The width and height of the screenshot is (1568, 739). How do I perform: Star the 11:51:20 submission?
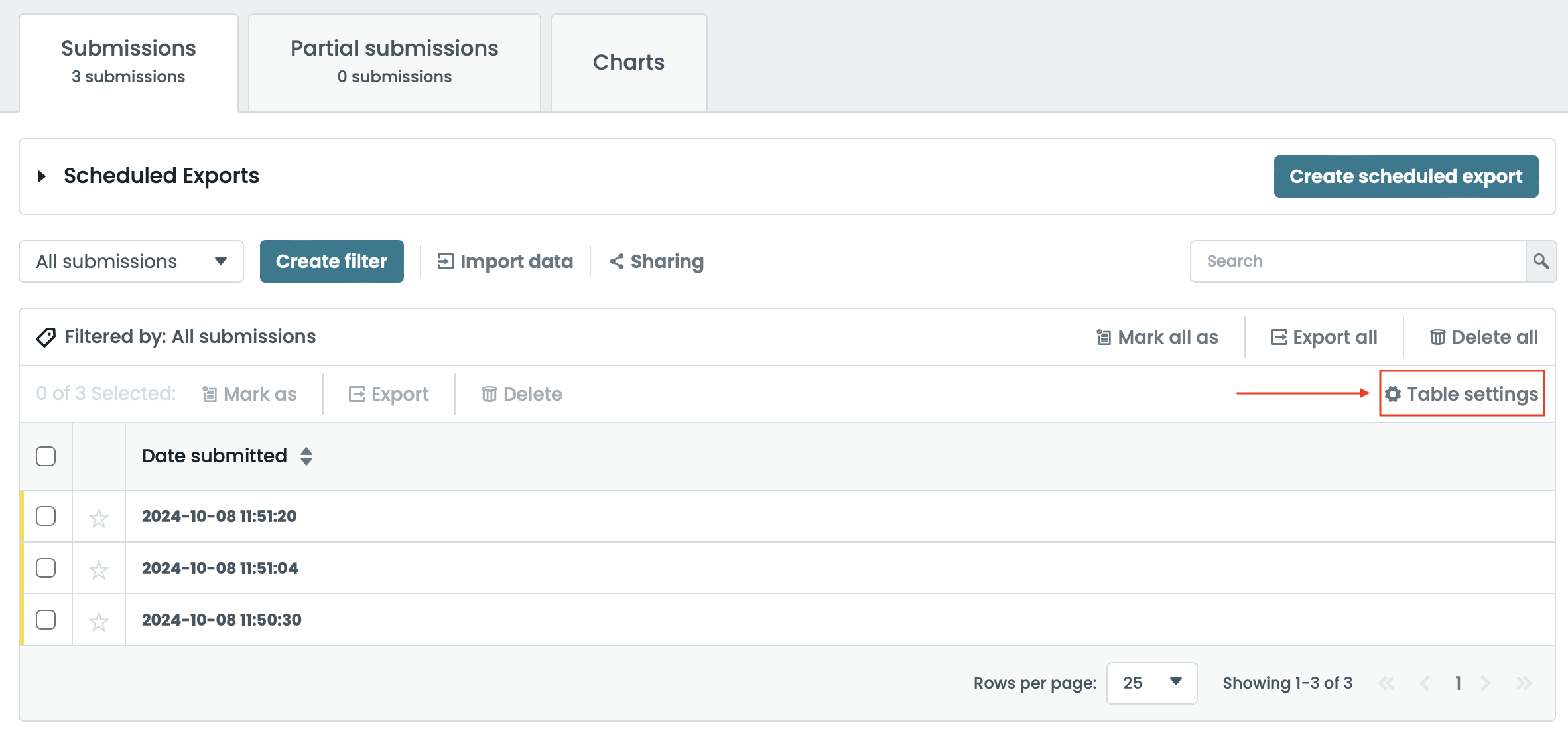click(99, 517)
